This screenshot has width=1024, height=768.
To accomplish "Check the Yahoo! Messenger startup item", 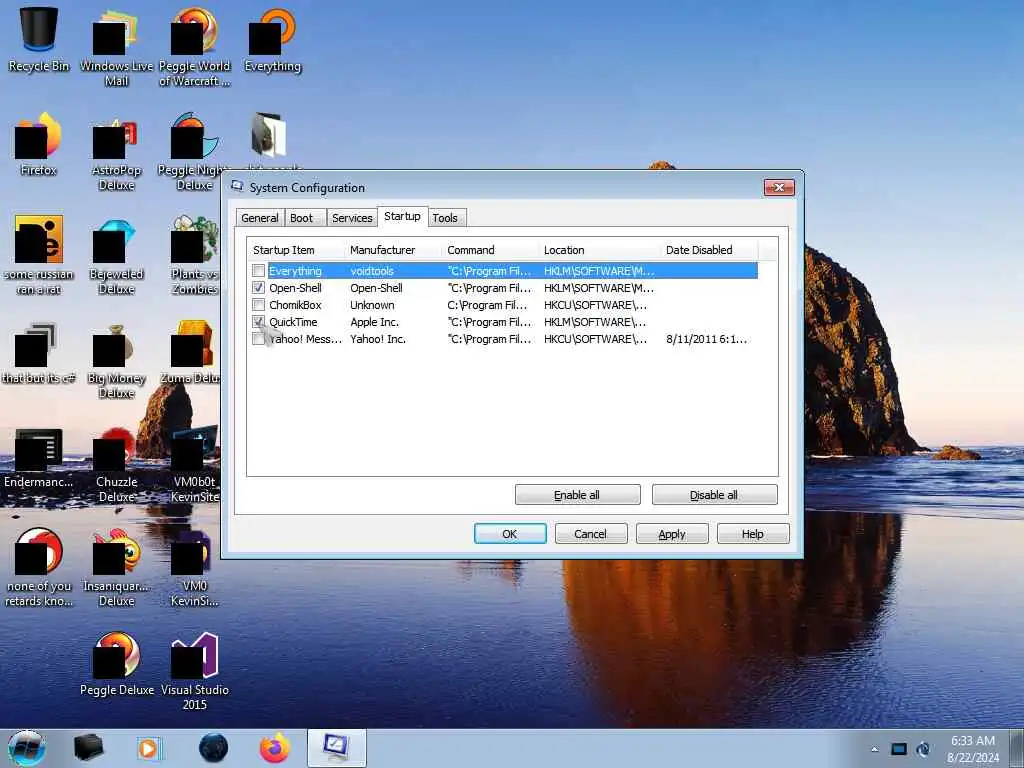I will pyautogui.click(x=259, y=338).
